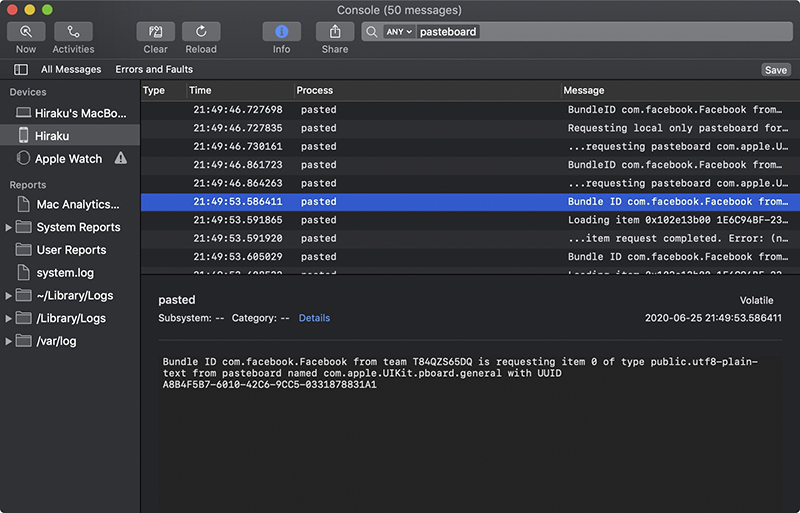Open the Share menu icon

[x=335, y=32]
